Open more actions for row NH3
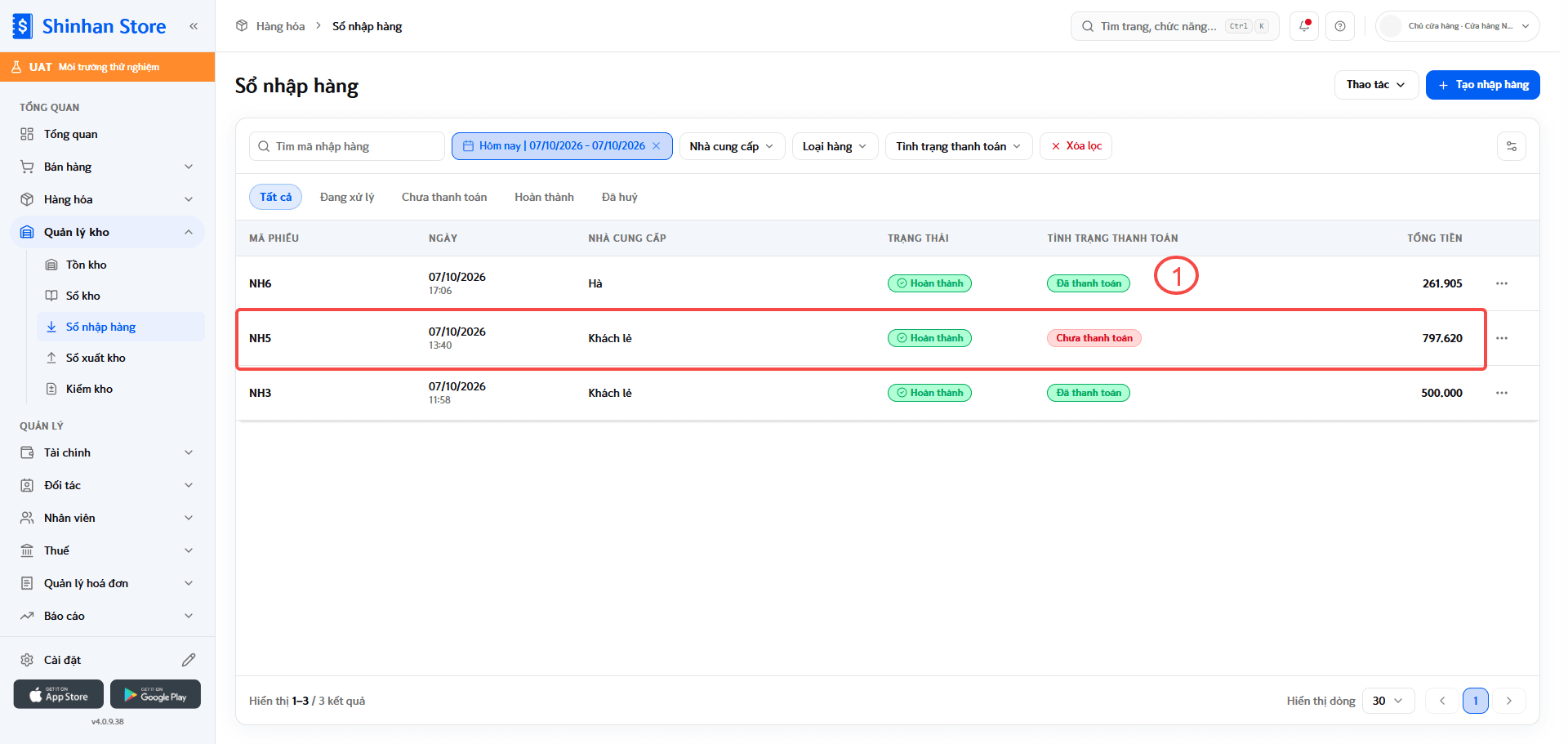This screenshot has height=744, width=1568. click(x=1502, y=393)
